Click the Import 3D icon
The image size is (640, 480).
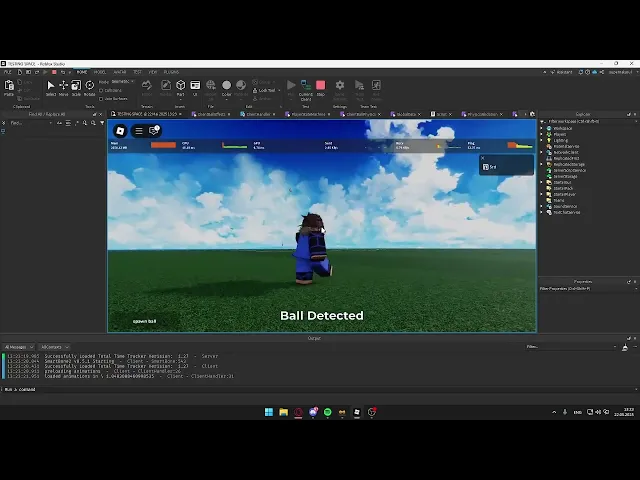[211, 85]
